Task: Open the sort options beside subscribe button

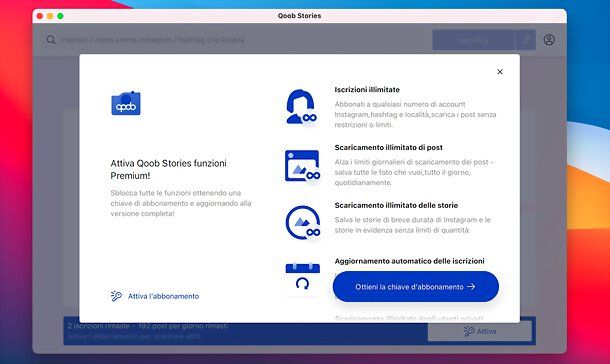Action: pyautogui.click(x=526, y=40)
